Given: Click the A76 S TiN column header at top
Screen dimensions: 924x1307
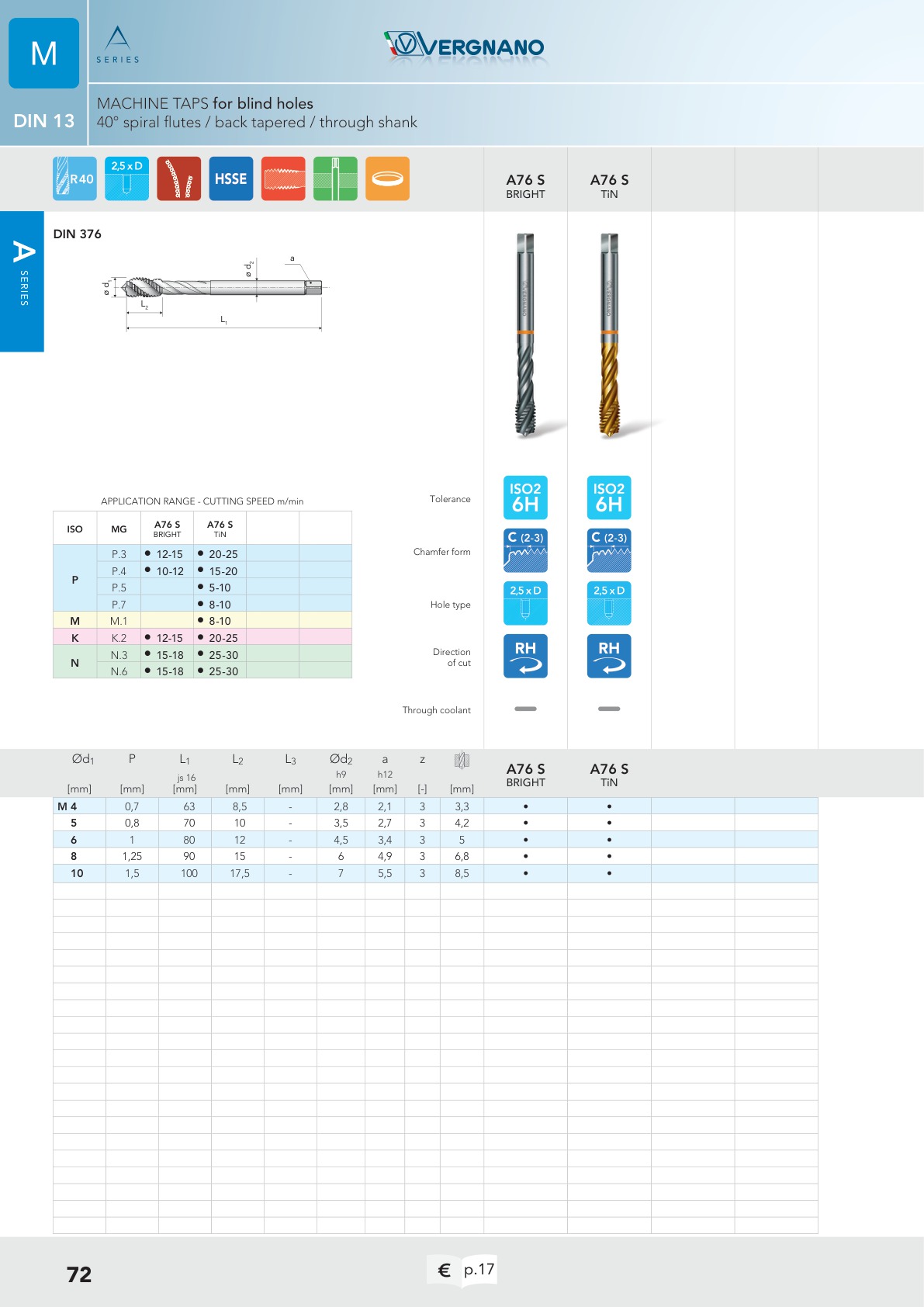Looking at the screenshot, I should (609, 185).
